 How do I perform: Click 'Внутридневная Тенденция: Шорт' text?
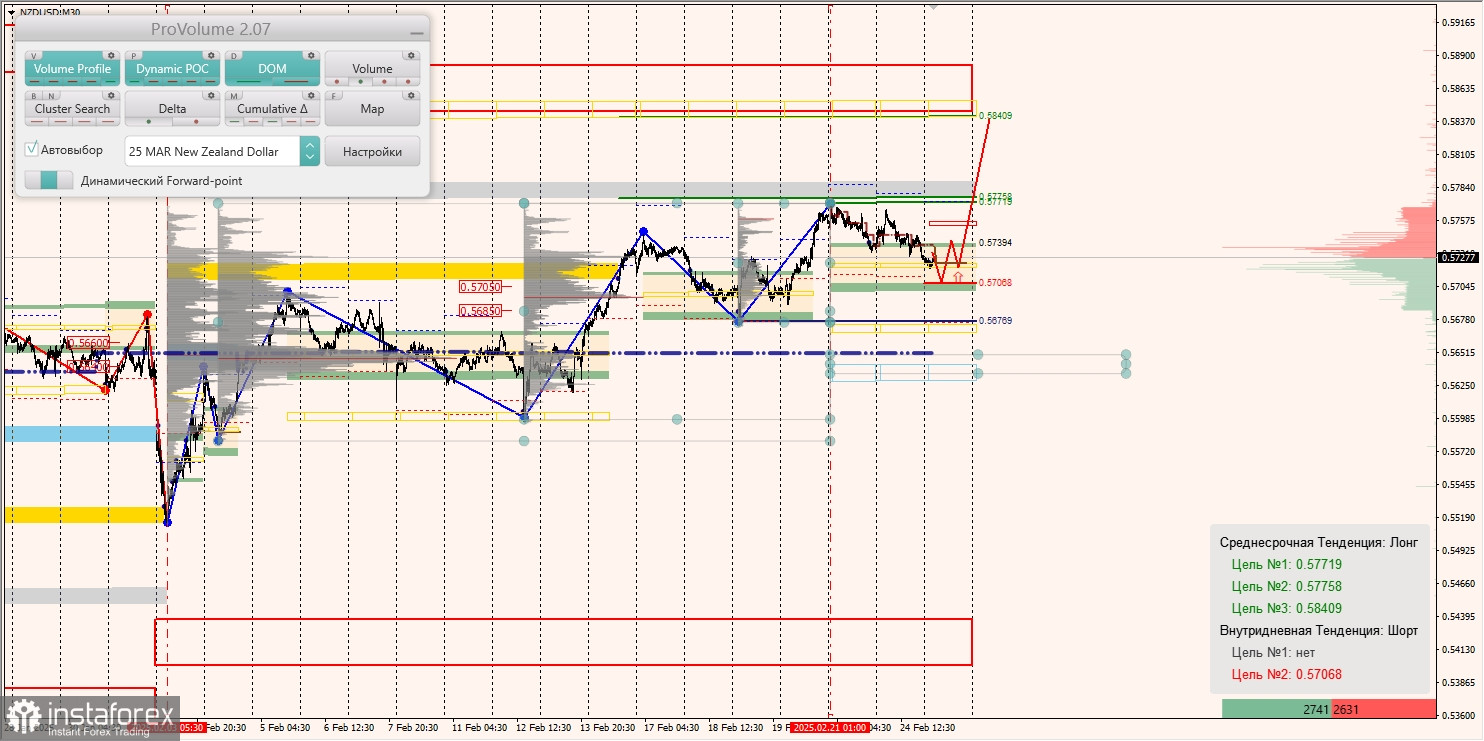[x=1319, y=630]
